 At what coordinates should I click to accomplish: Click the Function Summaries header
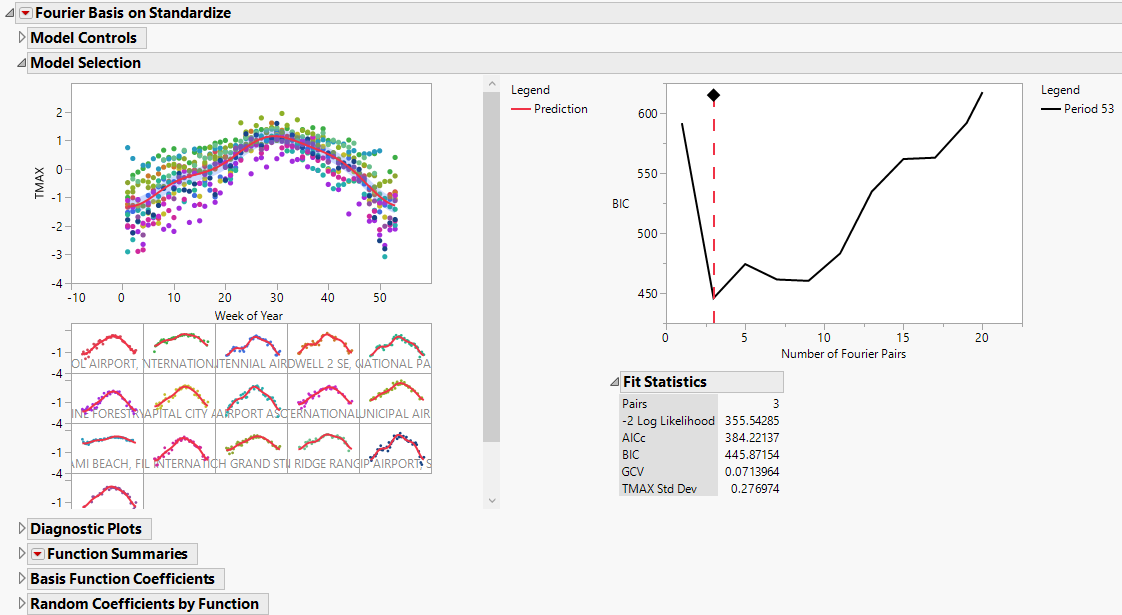117,554
